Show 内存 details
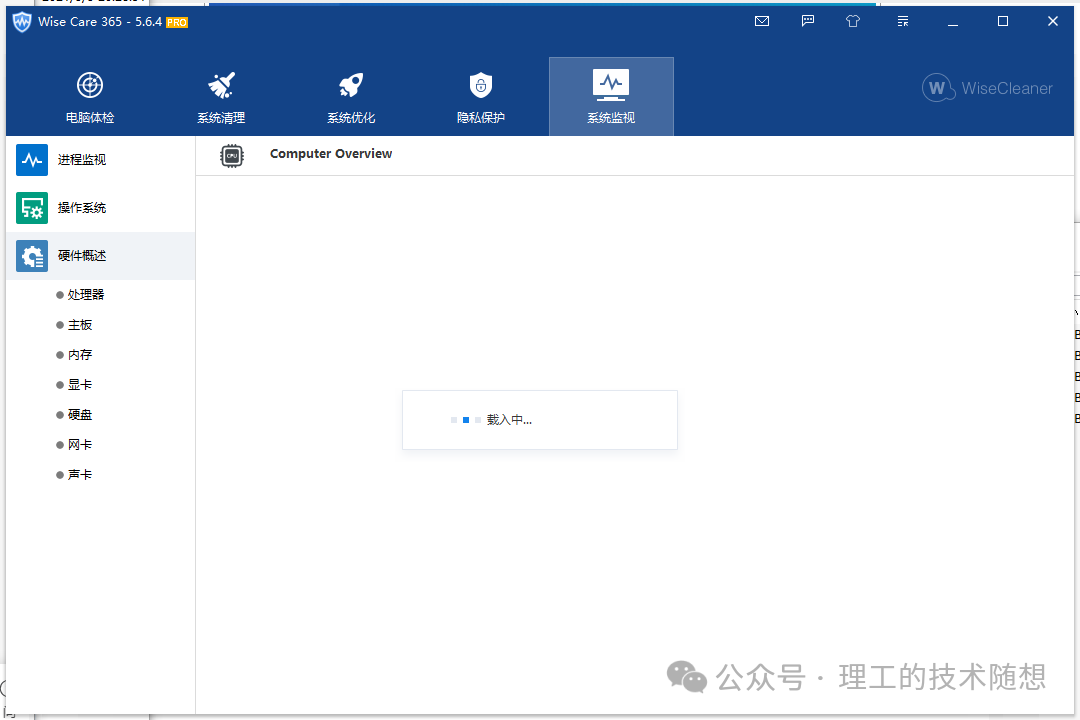This screenshot has height=720, width=1080. 80,355
